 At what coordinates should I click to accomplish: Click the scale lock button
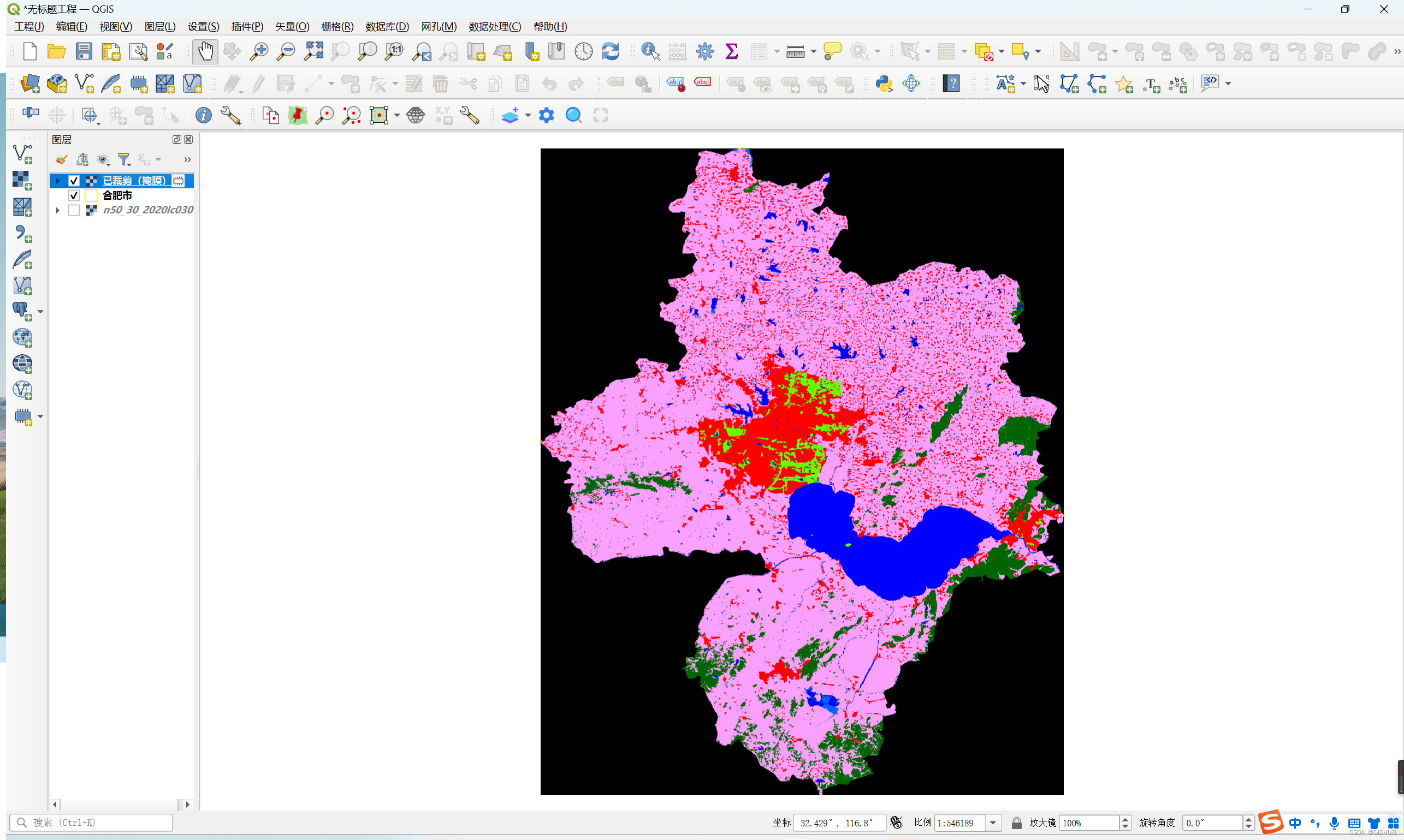pyautogui.click(x=1016, y=823)
